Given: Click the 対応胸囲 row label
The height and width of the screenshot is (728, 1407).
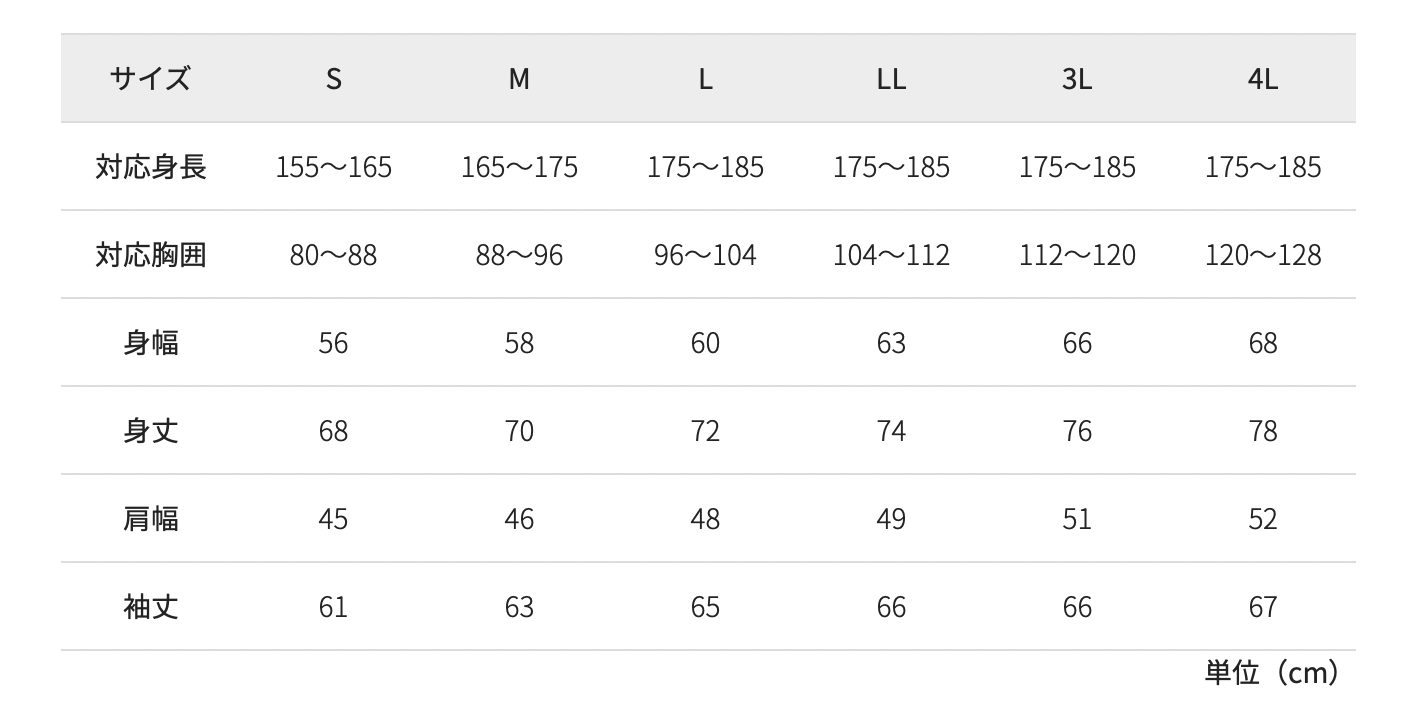Looking at the screenshot, I should [150, 254].
